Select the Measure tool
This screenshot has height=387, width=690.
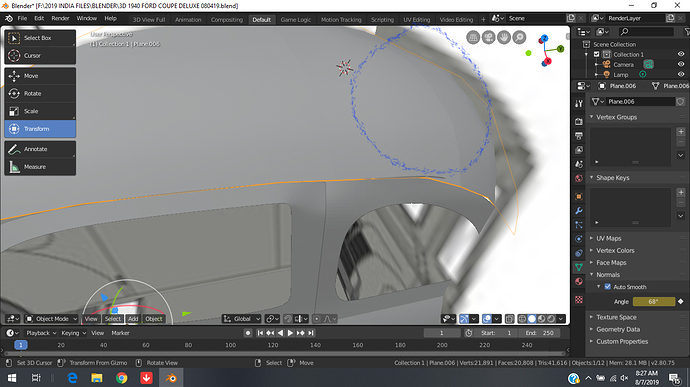[40, 166]
